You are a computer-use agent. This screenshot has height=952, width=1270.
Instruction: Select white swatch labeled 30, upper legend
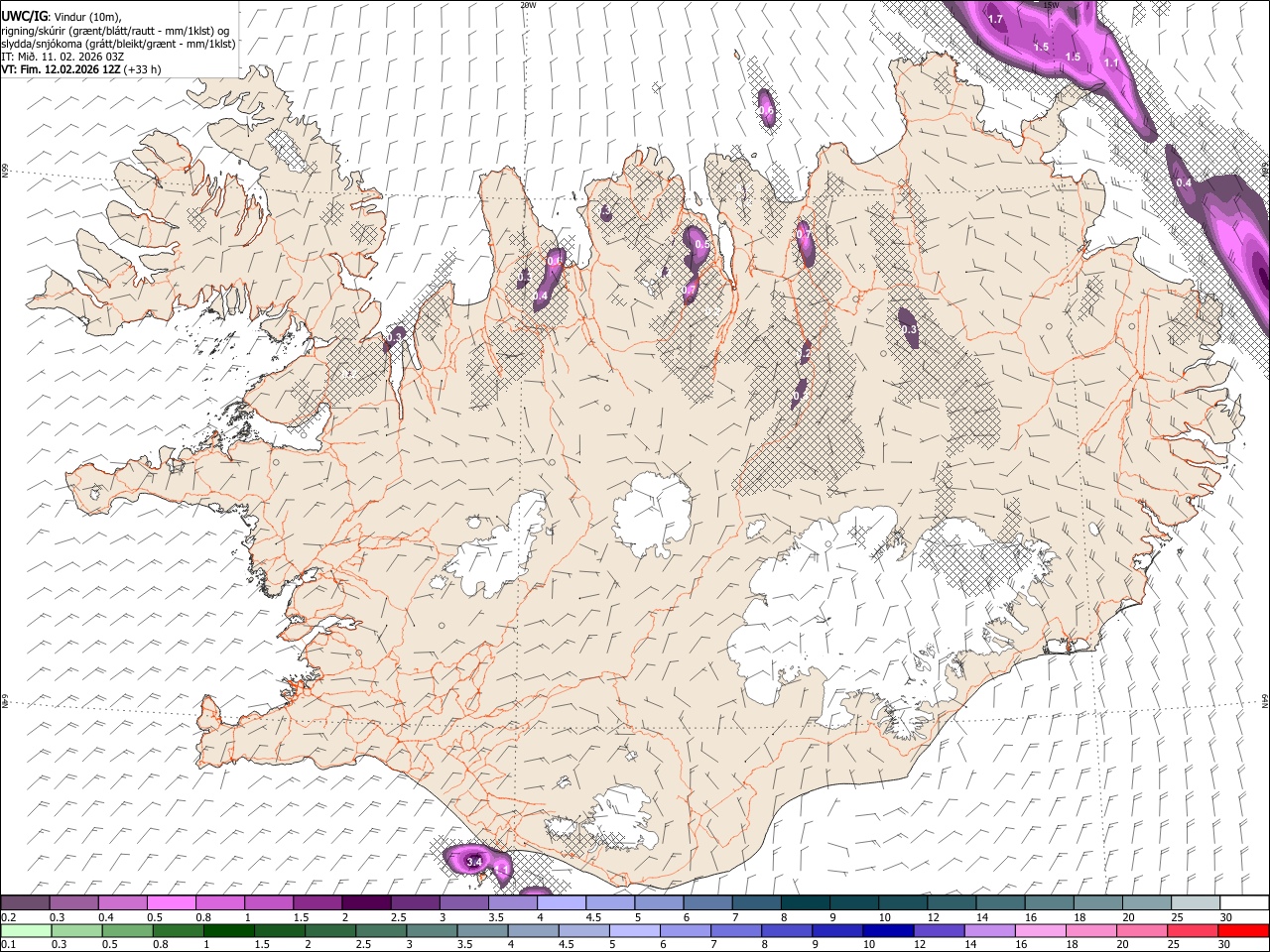click(1243, 903)
